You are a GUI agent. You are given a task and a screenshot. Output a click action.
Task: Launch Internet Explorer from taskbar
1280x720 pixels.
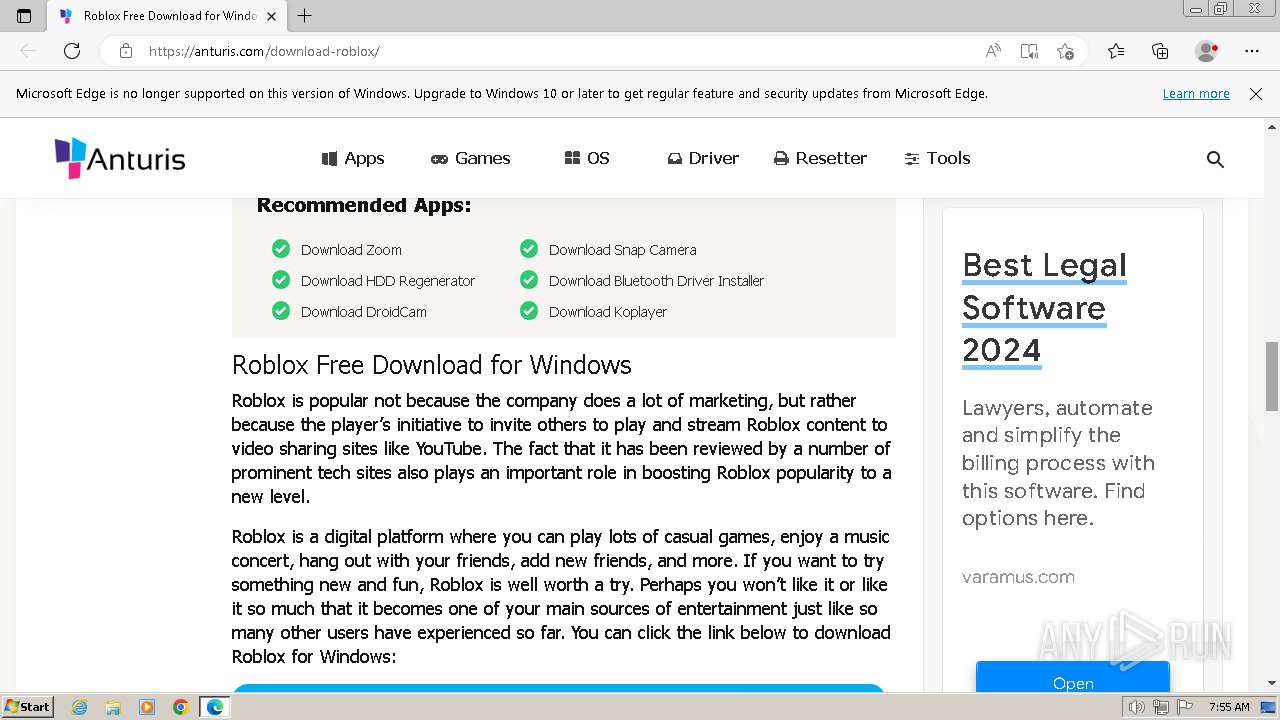pos(80,707)
